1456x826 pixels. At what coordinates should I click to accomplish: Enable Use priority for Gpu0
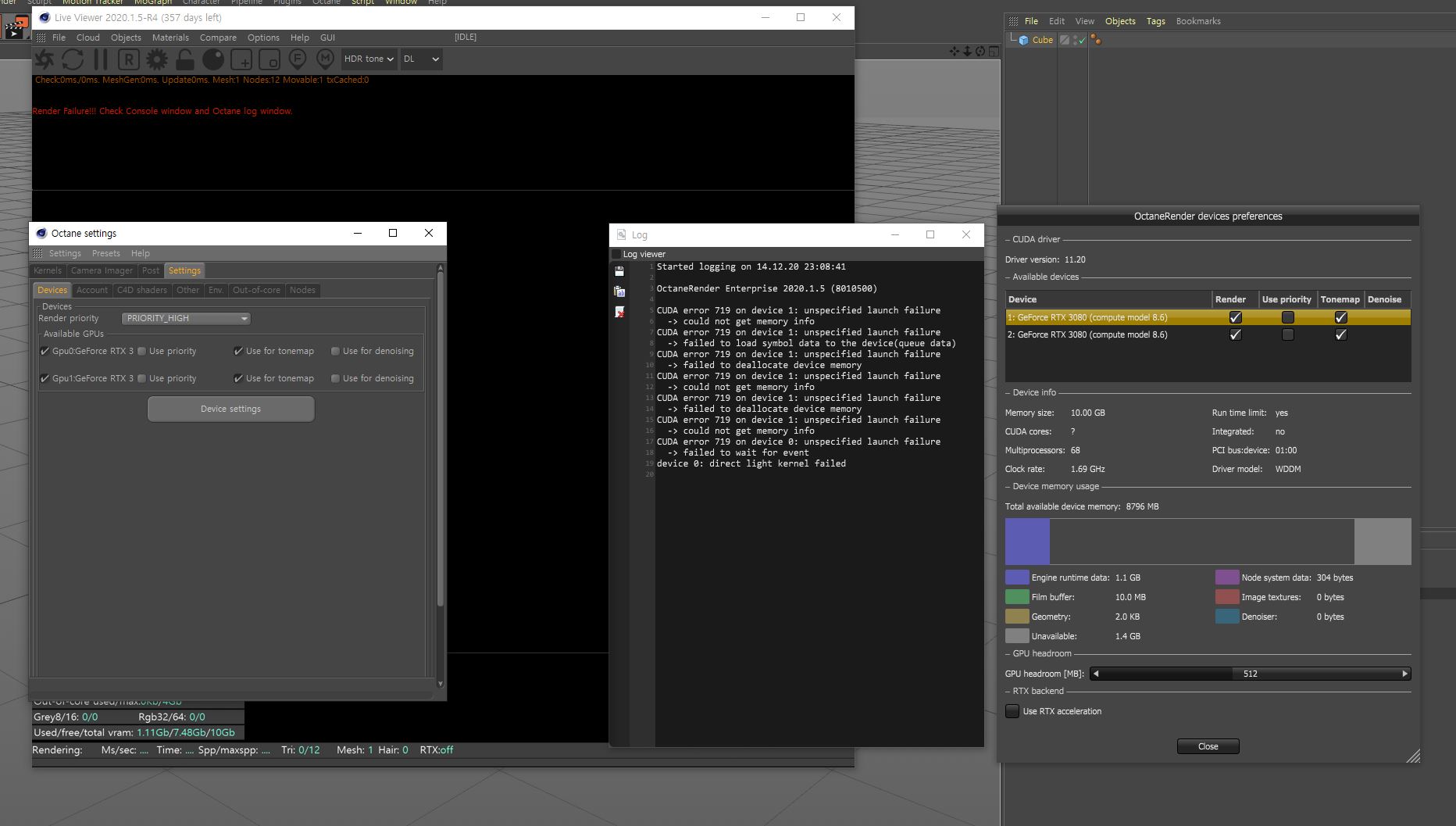pyautogui.click(x=141, y=351)
